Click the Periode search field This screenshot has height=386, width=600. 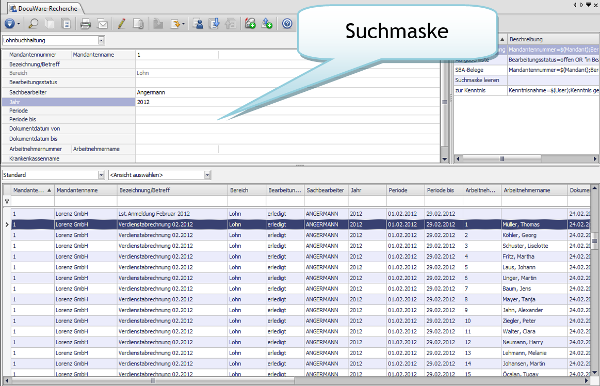[288, 111]
